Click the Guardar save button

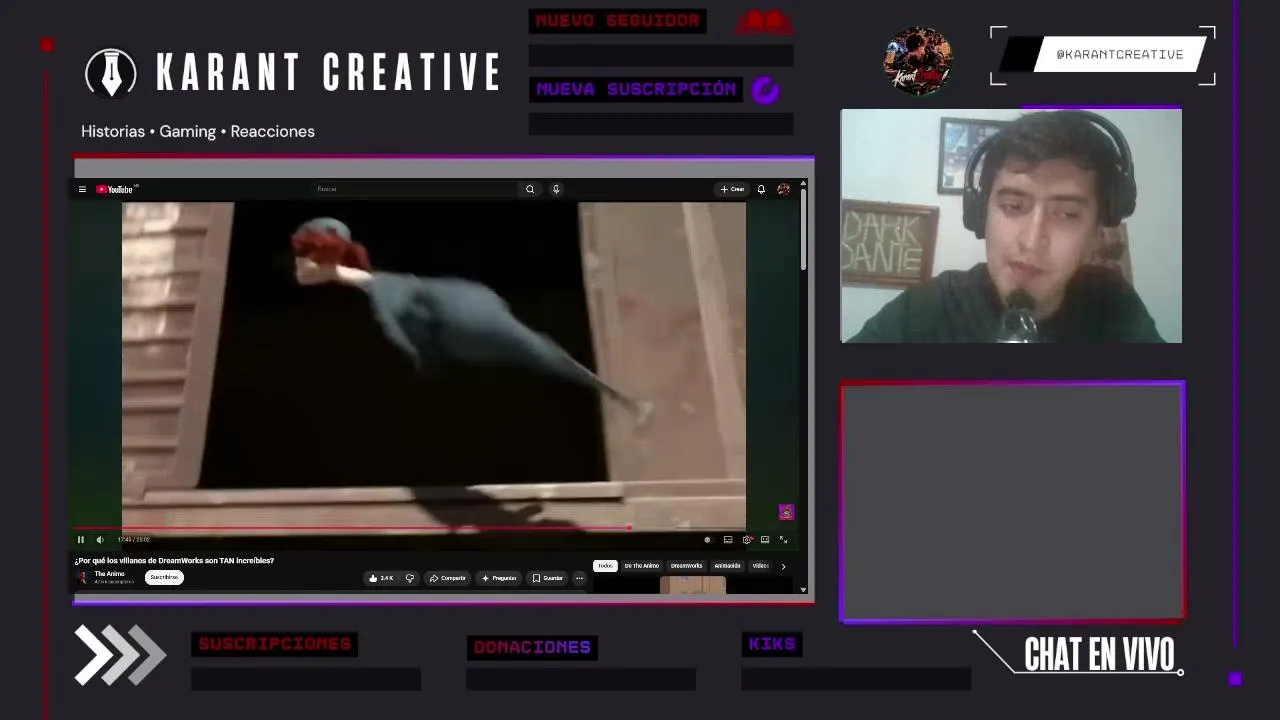click(548, 578)
